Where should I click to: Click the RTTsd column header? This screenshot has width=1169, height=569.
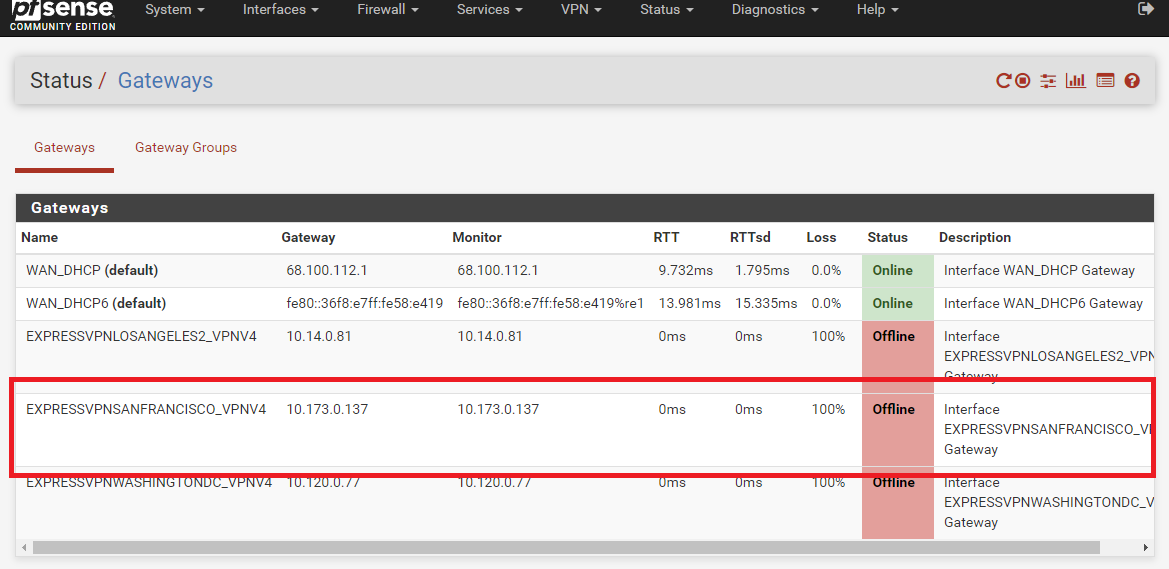pyautogui.click(x=750, y=237)
